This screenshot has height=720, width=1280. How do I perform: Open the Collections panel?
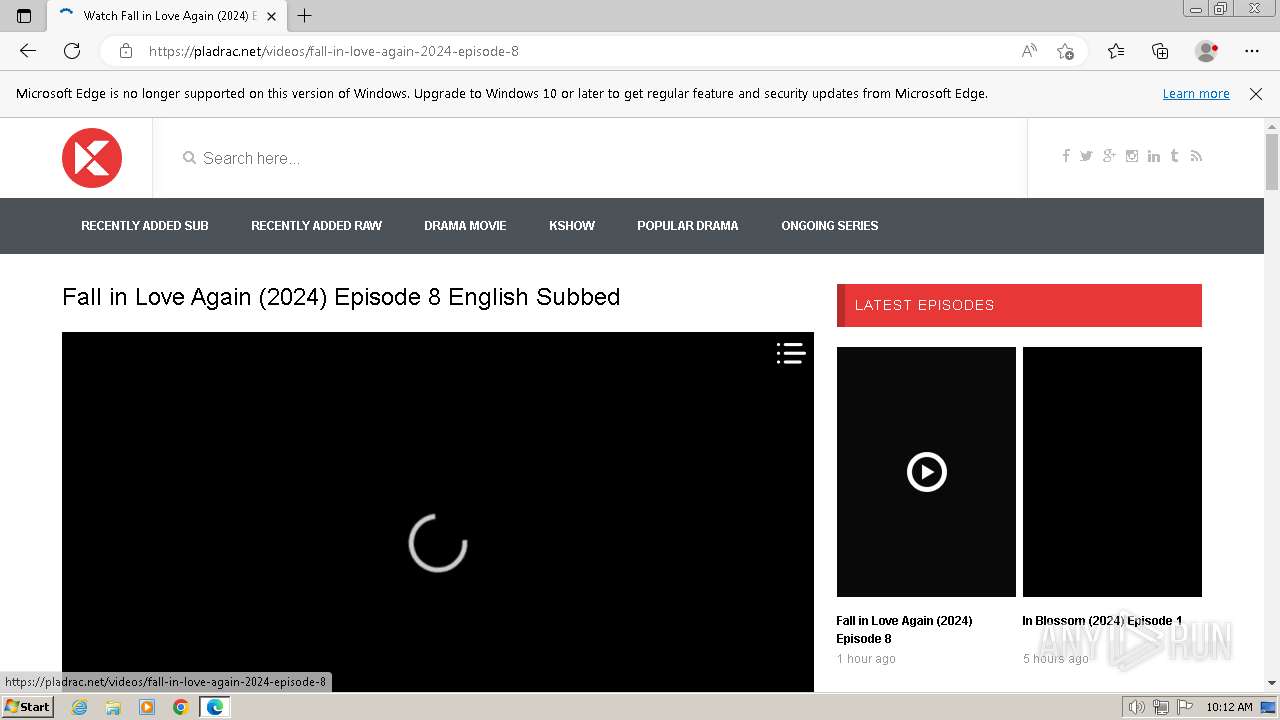pos(1160,51)
